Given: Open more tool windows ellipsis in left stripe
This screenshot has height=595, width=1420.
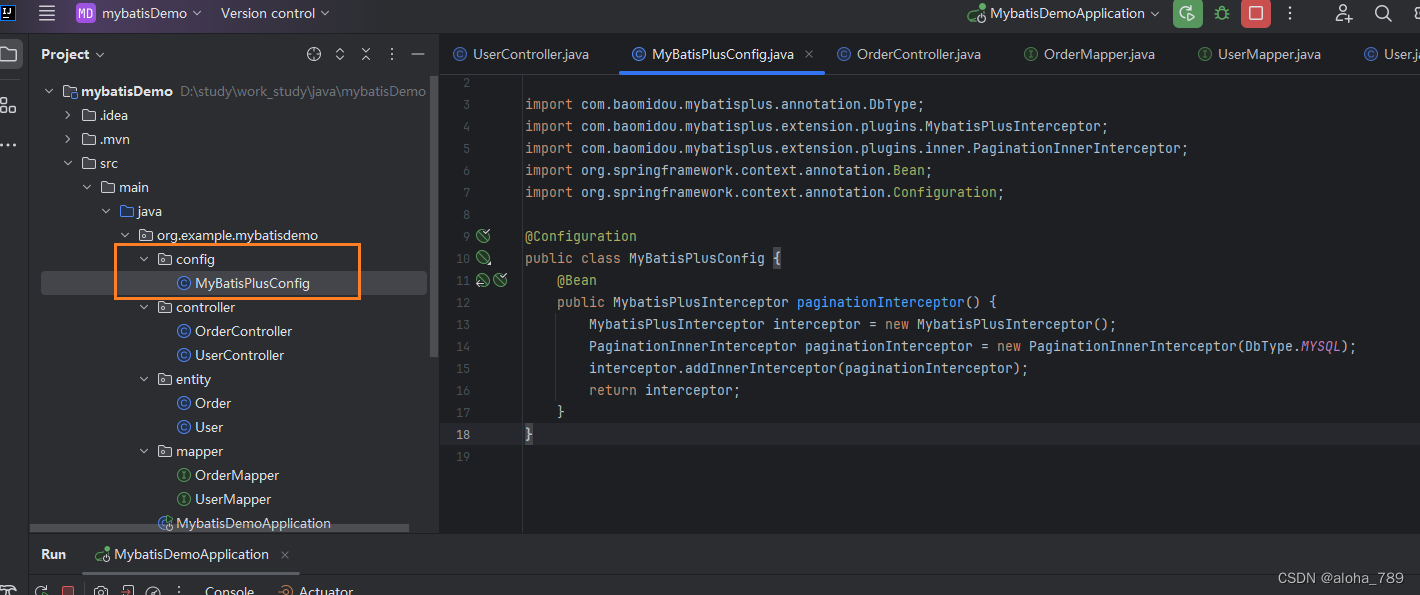Looking at the screenshot, I should (8, 144).
